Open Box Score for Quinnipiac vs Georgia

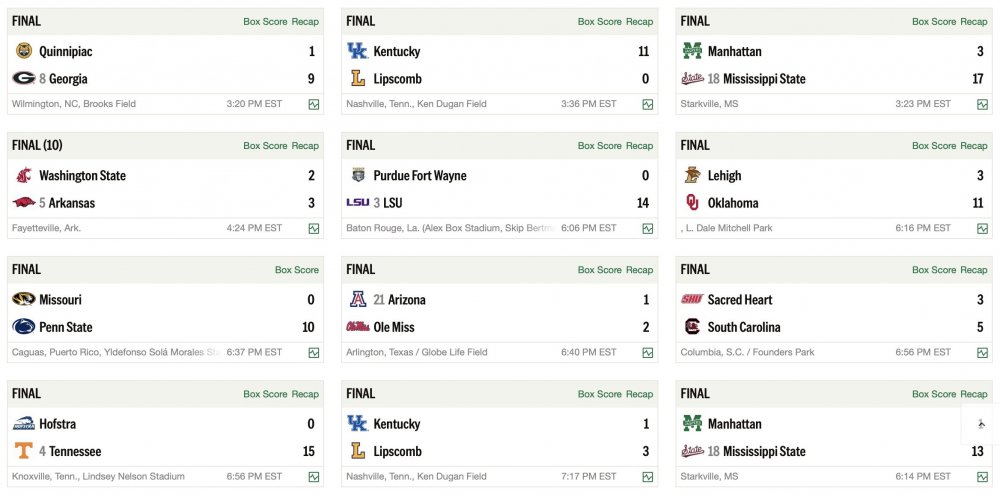(x=265, y=22)
